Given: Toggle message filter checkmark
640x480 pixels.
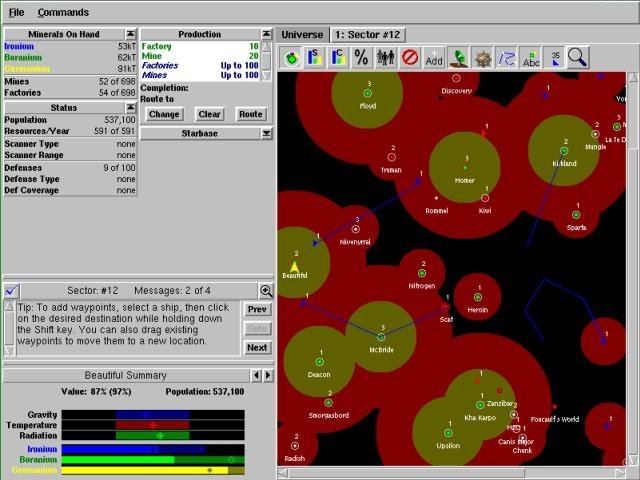Looking at the screenshot, I should [12, 291].
